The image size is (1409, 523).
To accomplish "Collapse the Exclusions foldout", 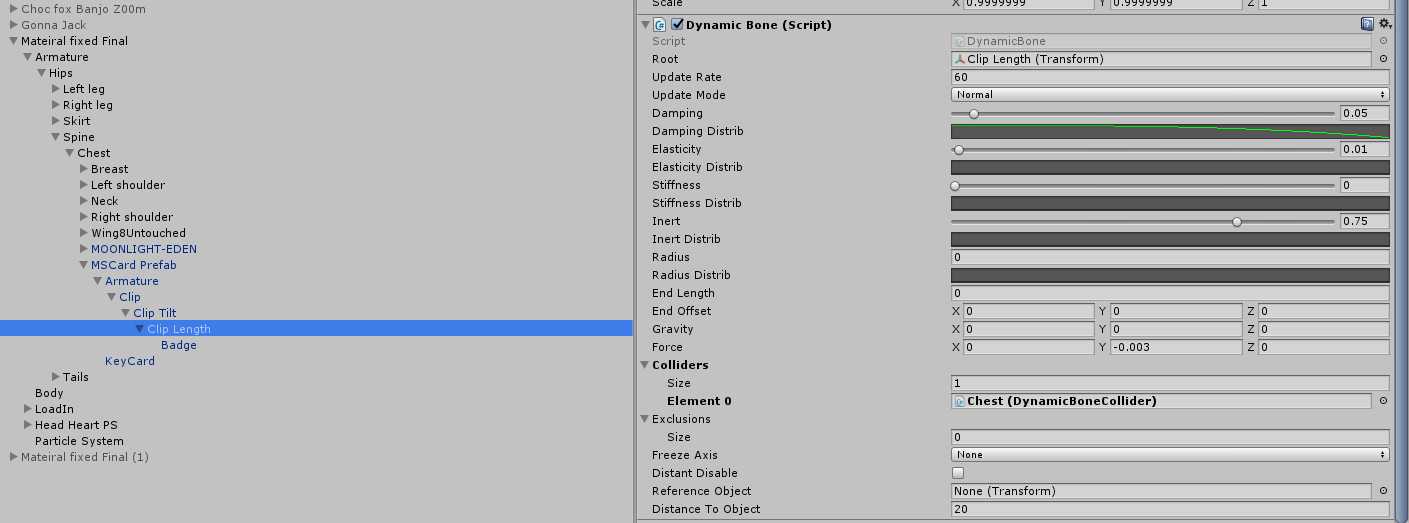I will pyautogui.click(x=645, y=419).
